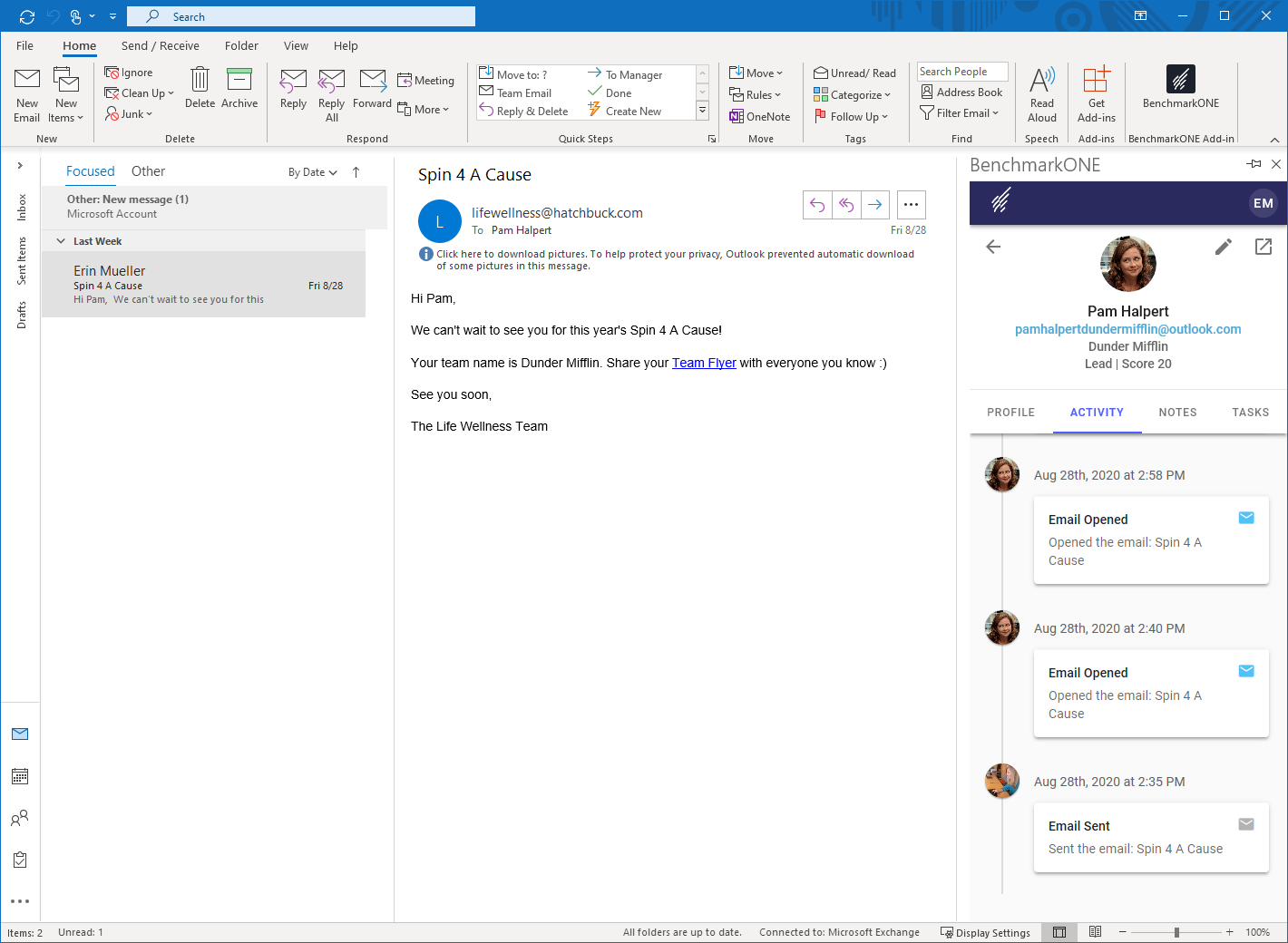This screenshot has width=1288, height=943.
Task: Click the zoom slider in status bar
Action: 1176,932
